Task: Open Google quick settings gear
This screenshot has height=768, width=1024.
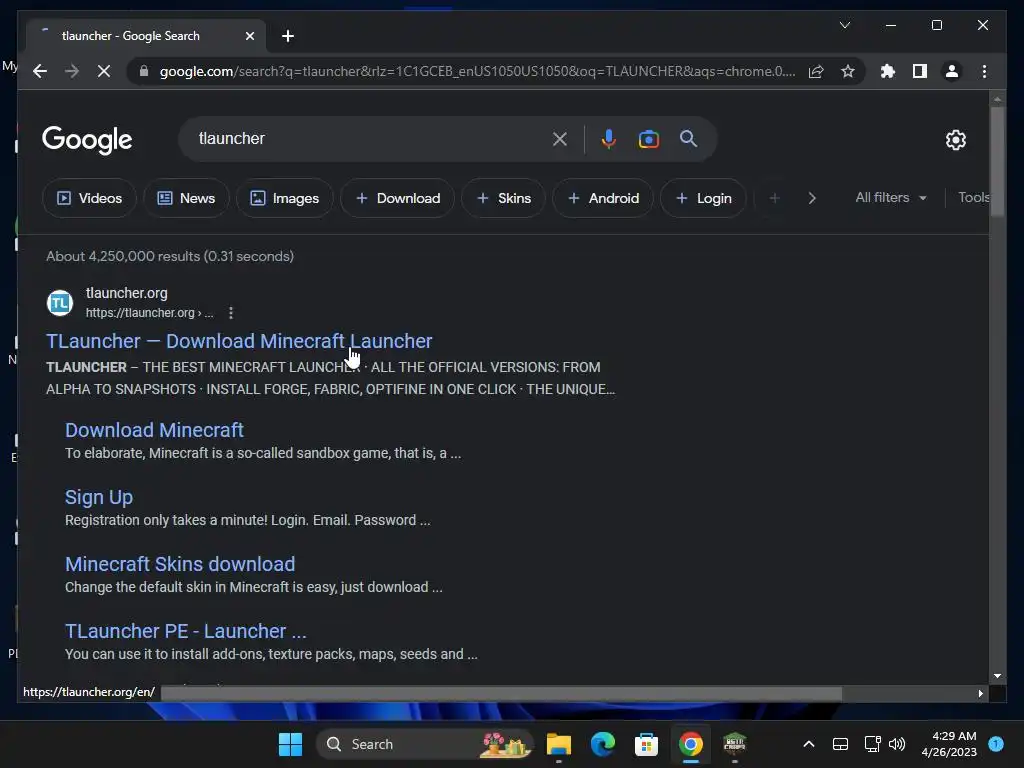Action: pos(955,140)
